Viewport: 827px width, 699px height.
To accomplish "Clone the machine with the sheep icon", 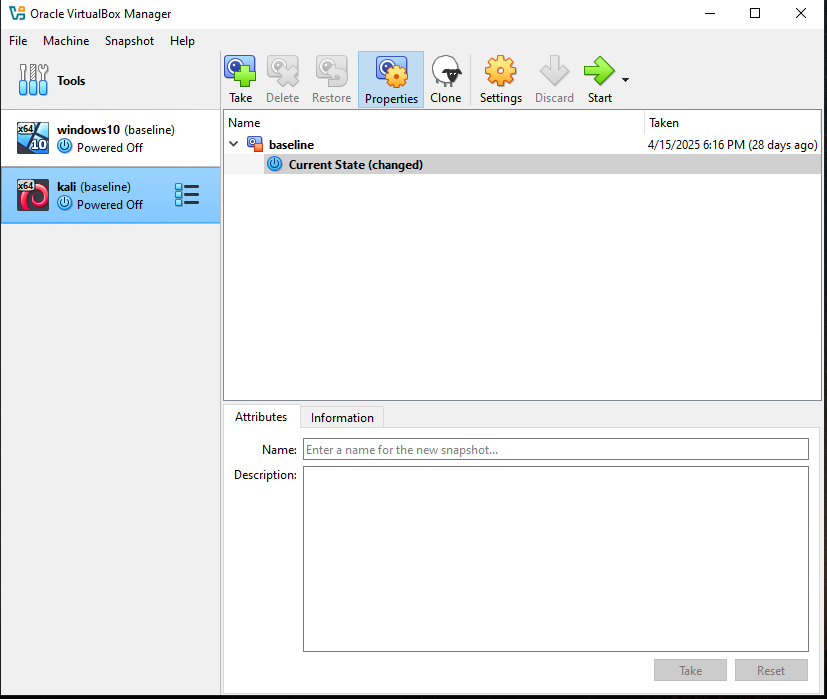I will (x=446, y=80).
